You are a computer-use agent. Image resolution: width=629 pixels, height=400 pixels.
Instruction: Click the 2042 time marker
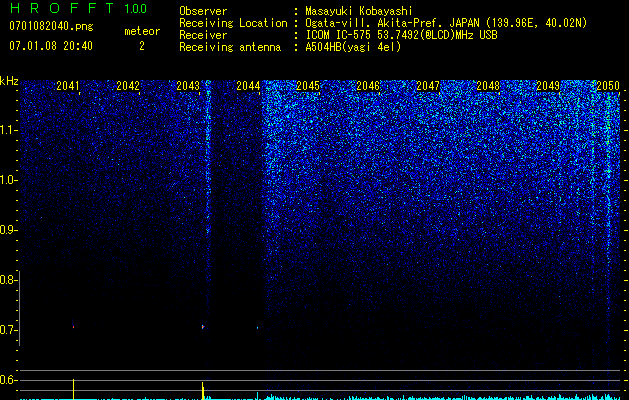(128, 85)
